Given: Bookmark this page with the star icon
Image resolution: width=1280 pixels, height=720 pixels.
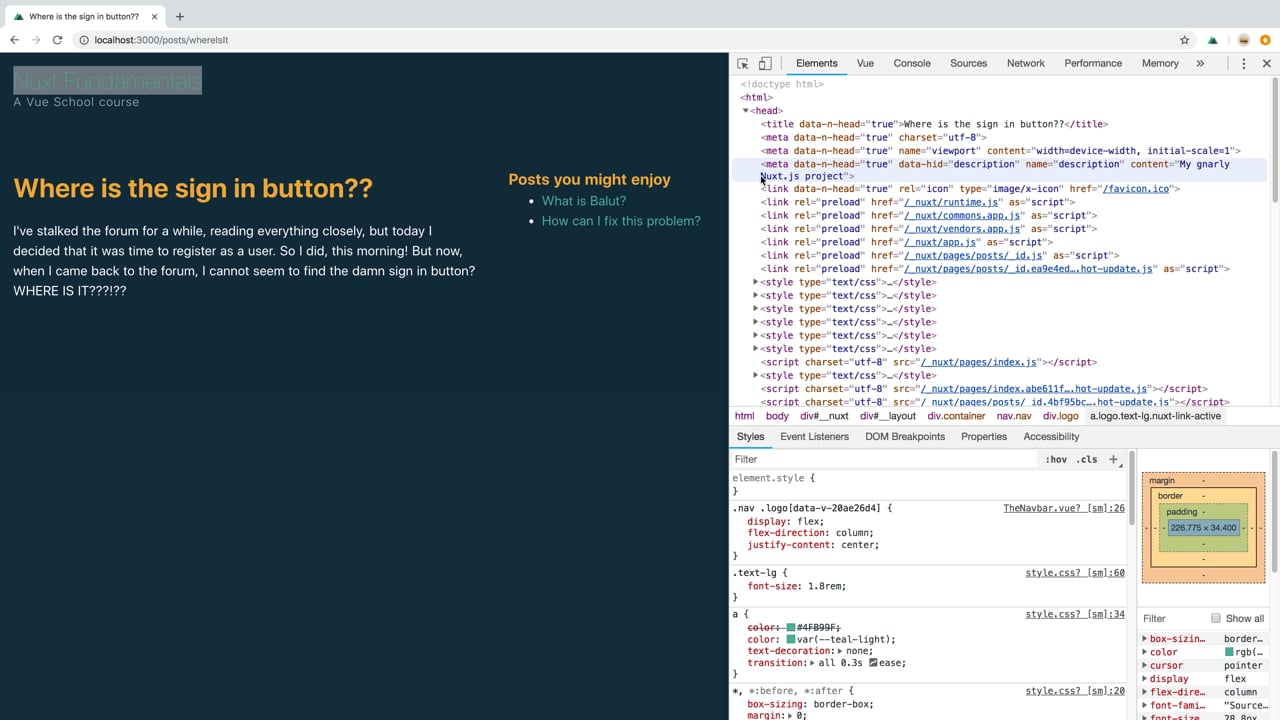Looking at the screenshot, I should [1185, 40].
